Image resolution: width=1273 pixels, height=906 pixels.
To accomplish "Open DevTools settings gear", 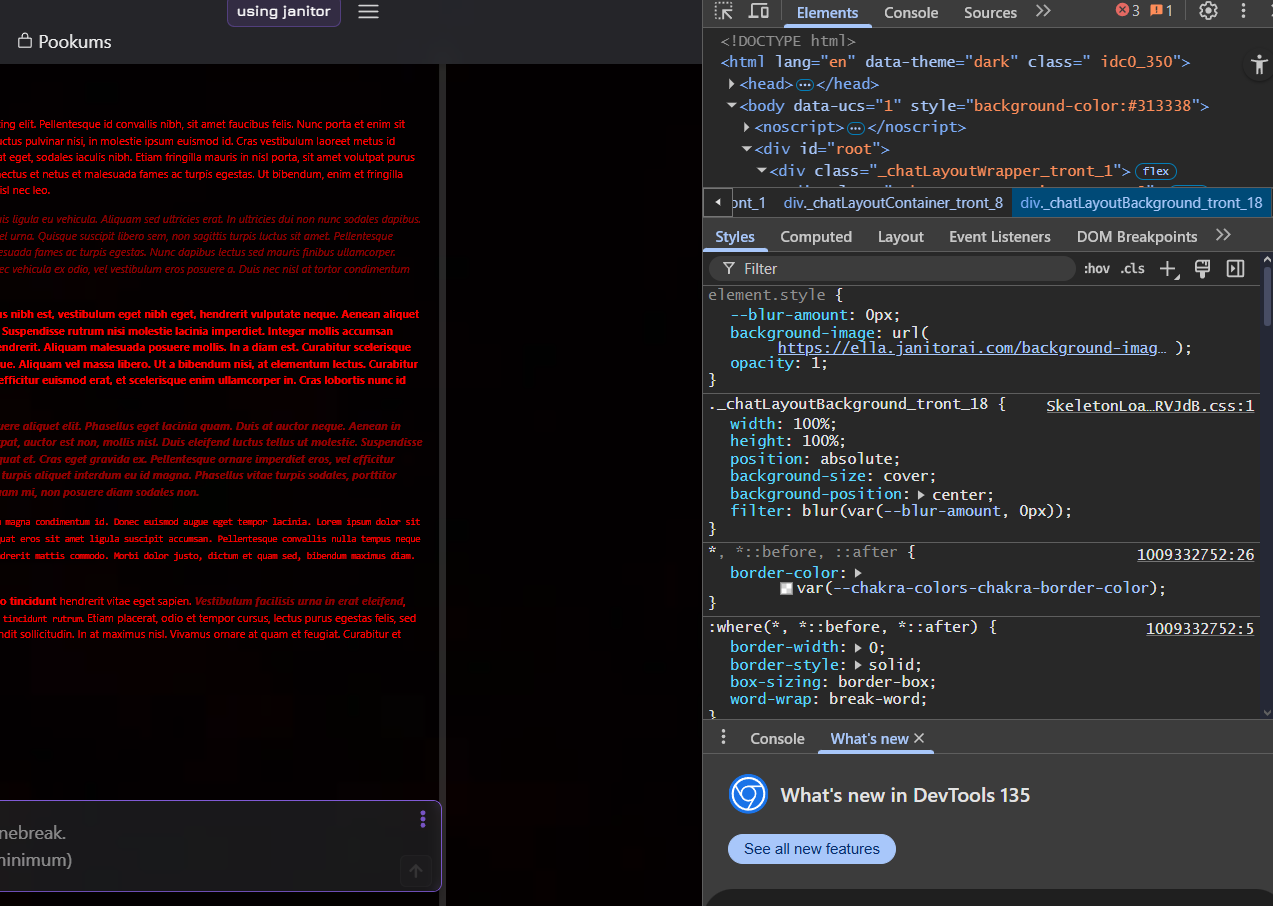I will [1207, 12].
